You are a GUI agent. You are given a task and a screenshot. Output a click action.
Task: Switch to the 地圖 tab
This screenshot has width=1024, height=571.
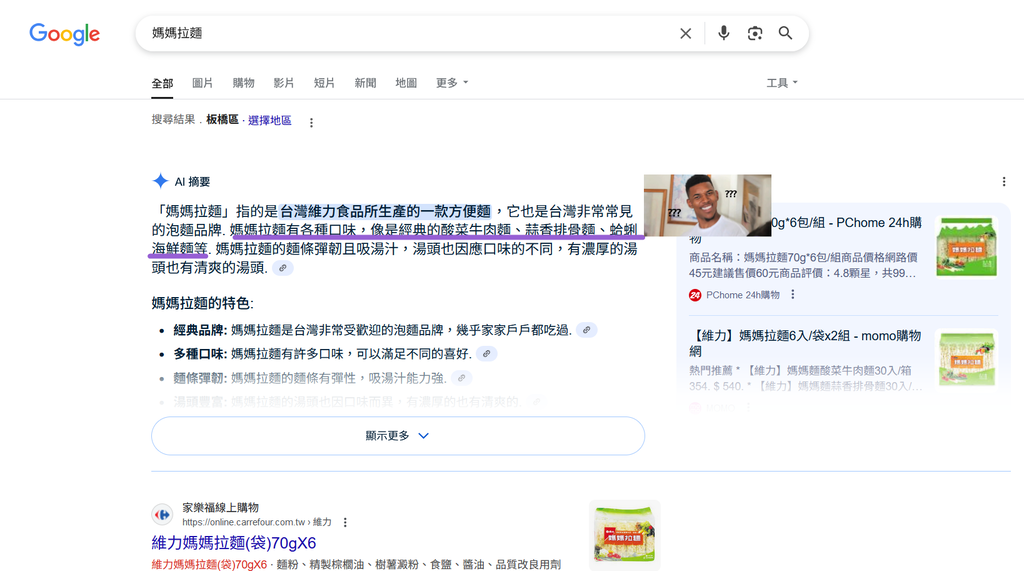[406, 83]
